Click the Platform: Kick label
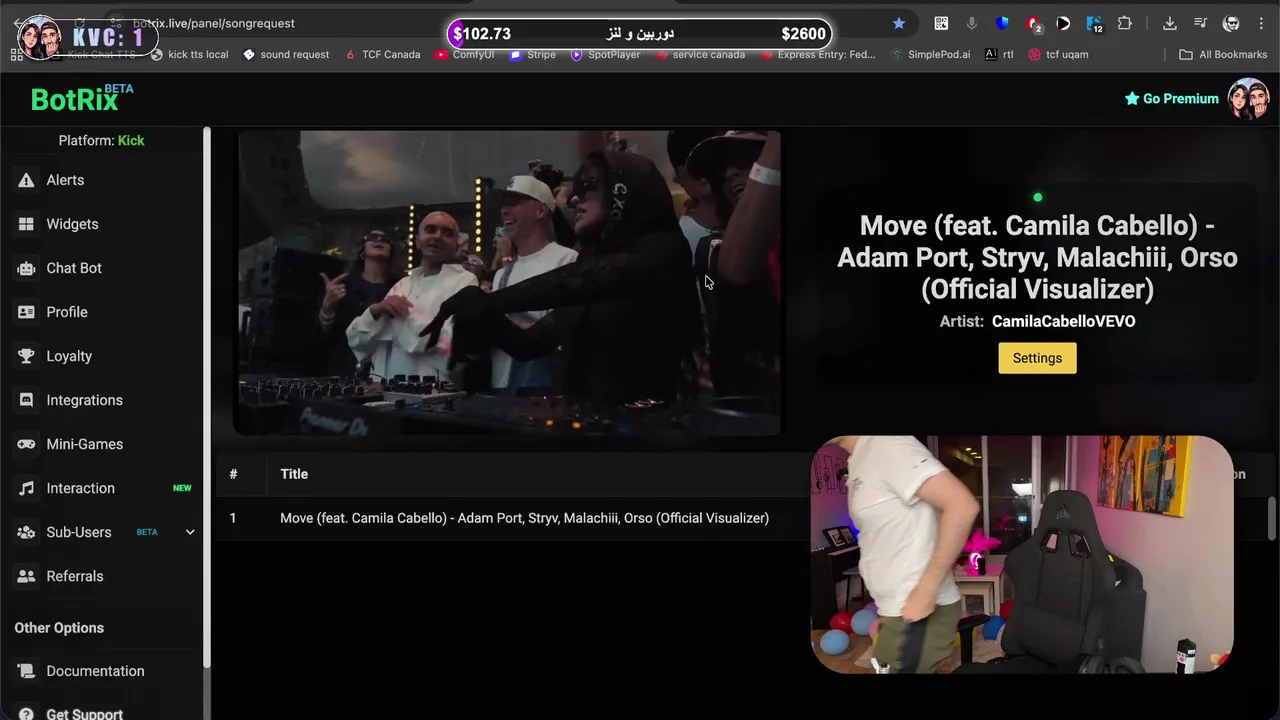 tap(101, 140)
